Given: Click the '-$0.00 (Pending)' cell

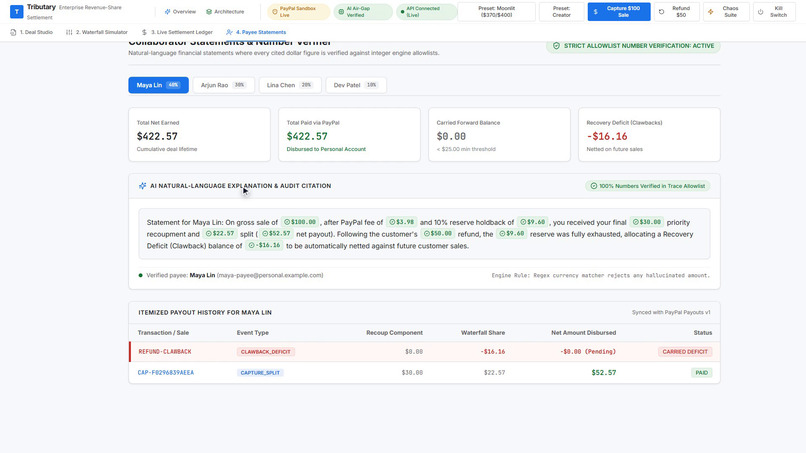Looking at the screenshot, I should [x=588, y=352].
